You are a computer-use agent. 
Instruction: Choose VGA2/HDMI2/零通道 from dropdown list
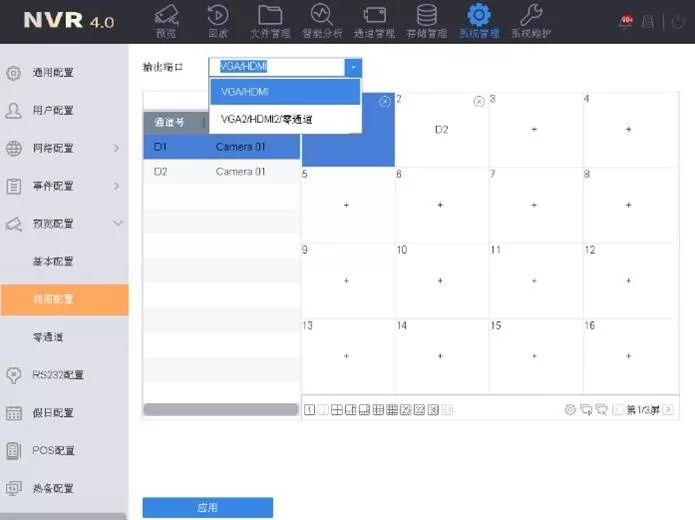267,119
